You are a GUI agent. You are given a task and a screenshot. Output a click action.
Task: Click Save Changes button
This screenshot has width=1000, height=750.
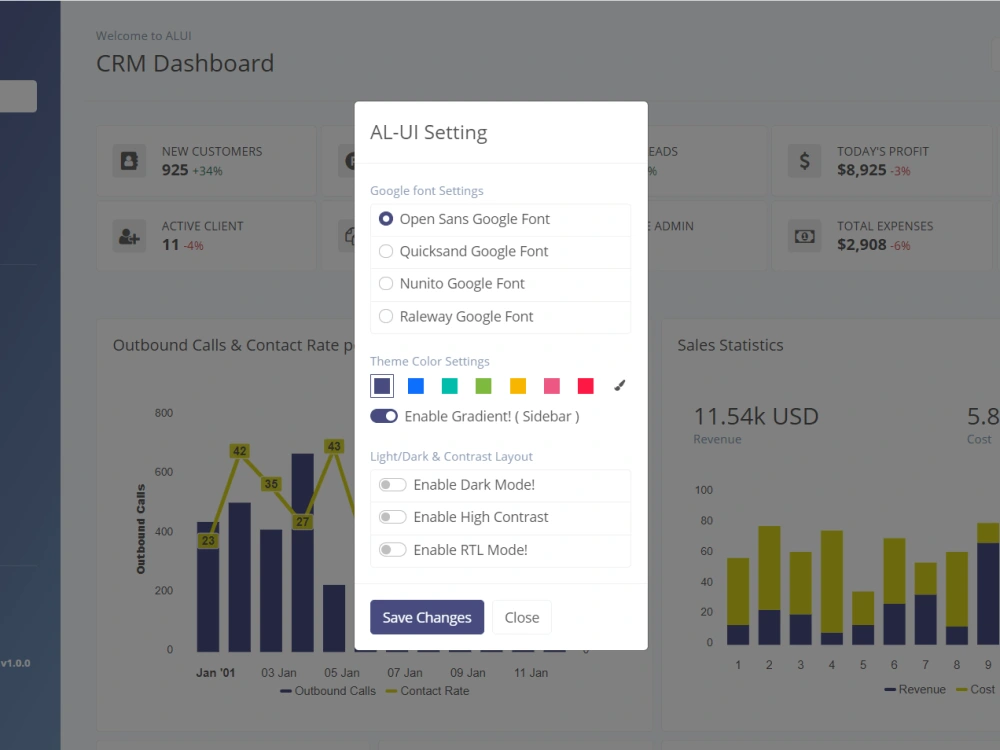pos(427,617)
